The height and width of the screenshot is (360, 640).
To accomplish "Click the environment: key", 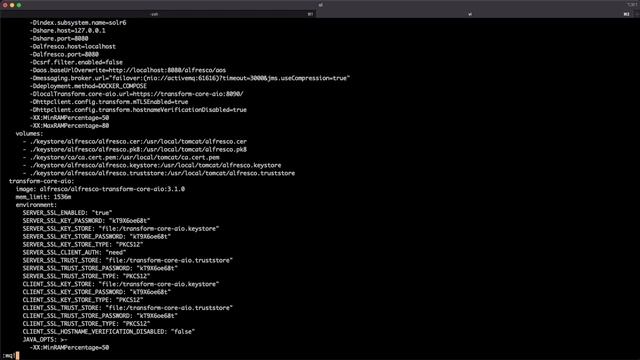I will tap(36, 205).
